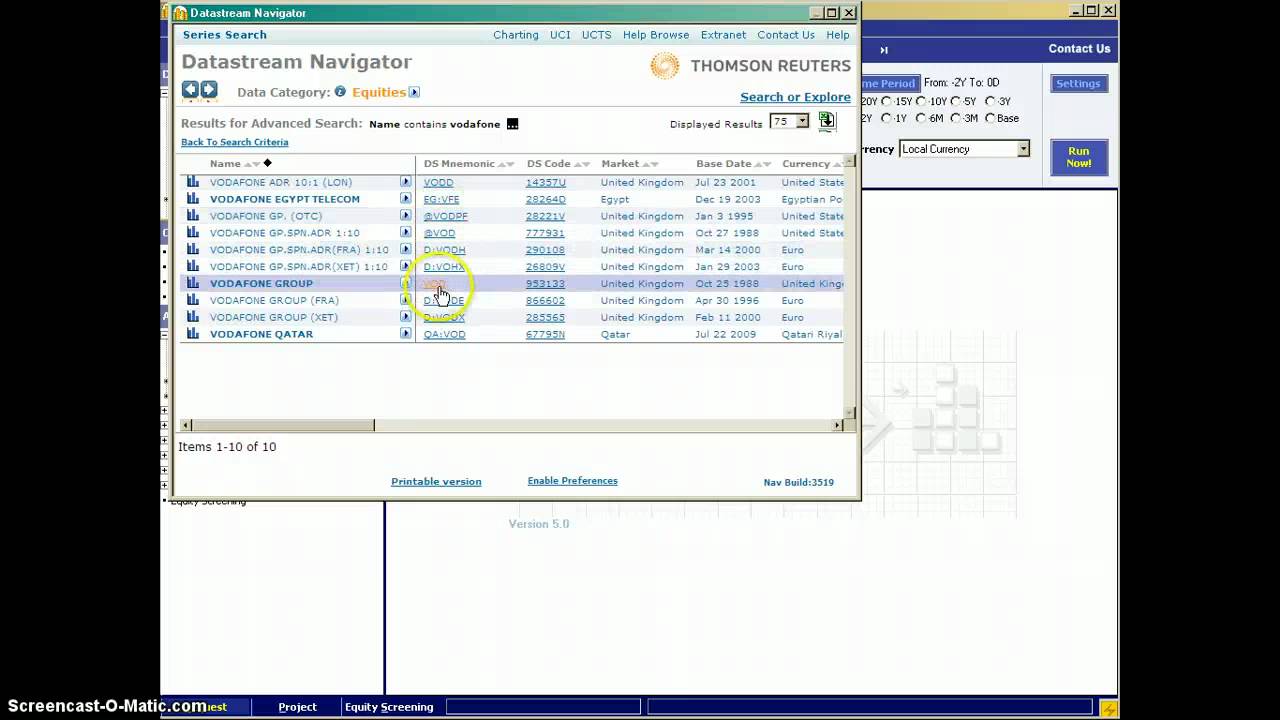This screenshot has height=720, width=1280.
Task: Open the chart icon for VODAFONE GP.SPN.ADR(FRA) 1:10
Action: [193, 250]
